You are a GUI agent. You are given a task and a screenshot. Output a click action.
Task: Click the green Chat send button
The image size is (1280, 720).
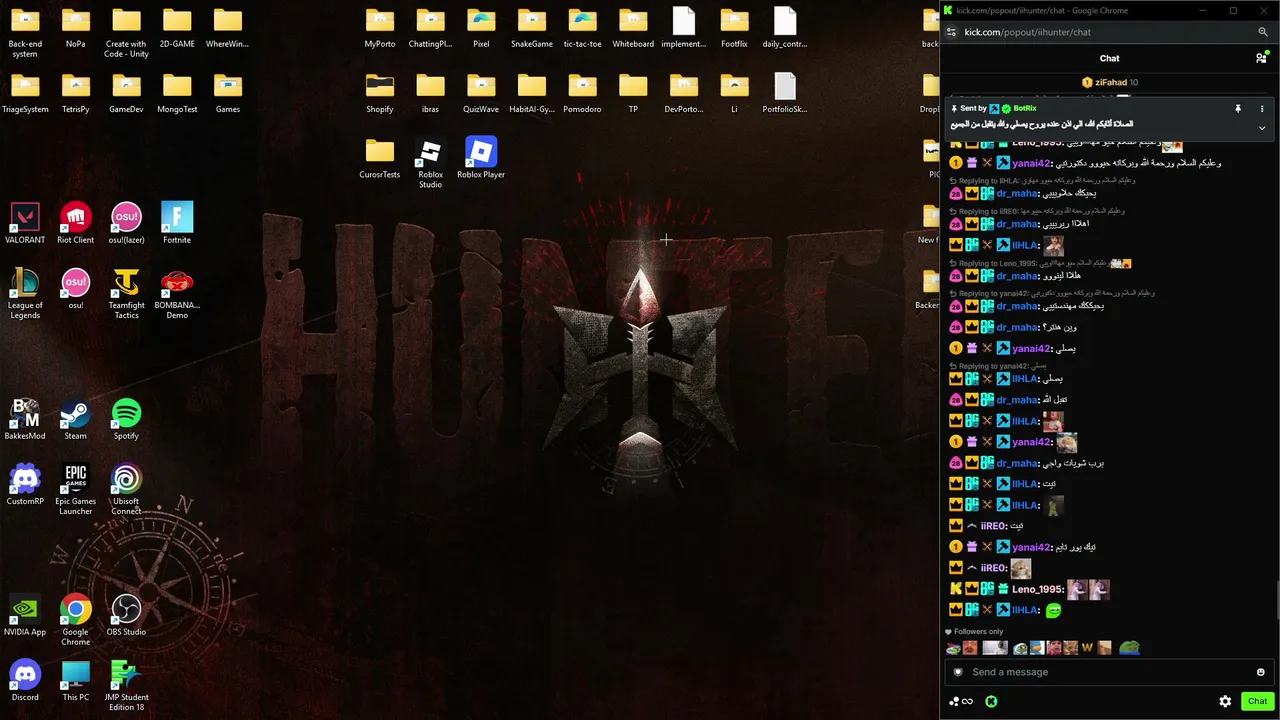(x=1257, y=701)
